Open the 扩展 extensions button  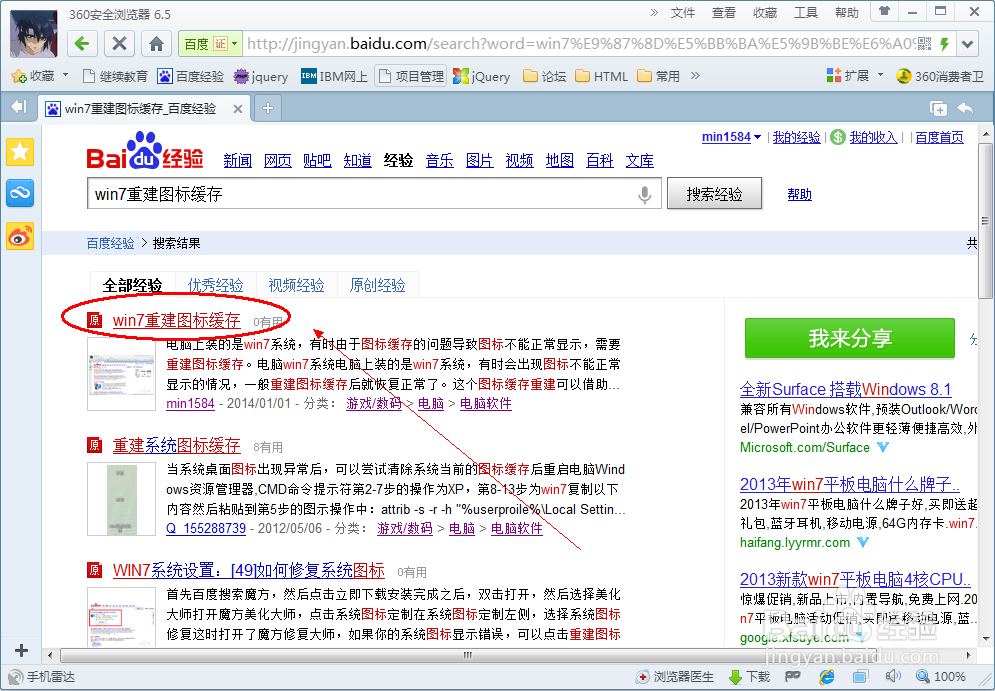(x=848, y=76)
